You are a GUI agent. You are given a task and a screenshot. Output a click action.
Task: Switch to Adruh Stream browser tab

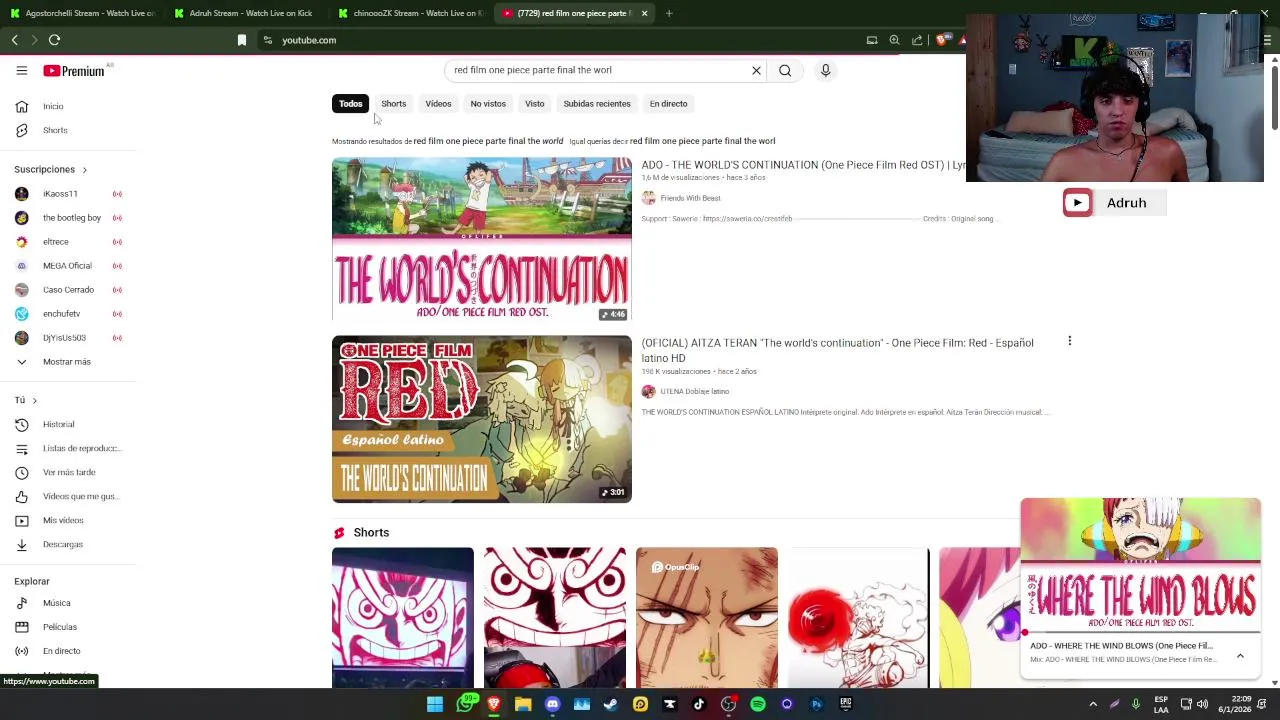point(246,13)
